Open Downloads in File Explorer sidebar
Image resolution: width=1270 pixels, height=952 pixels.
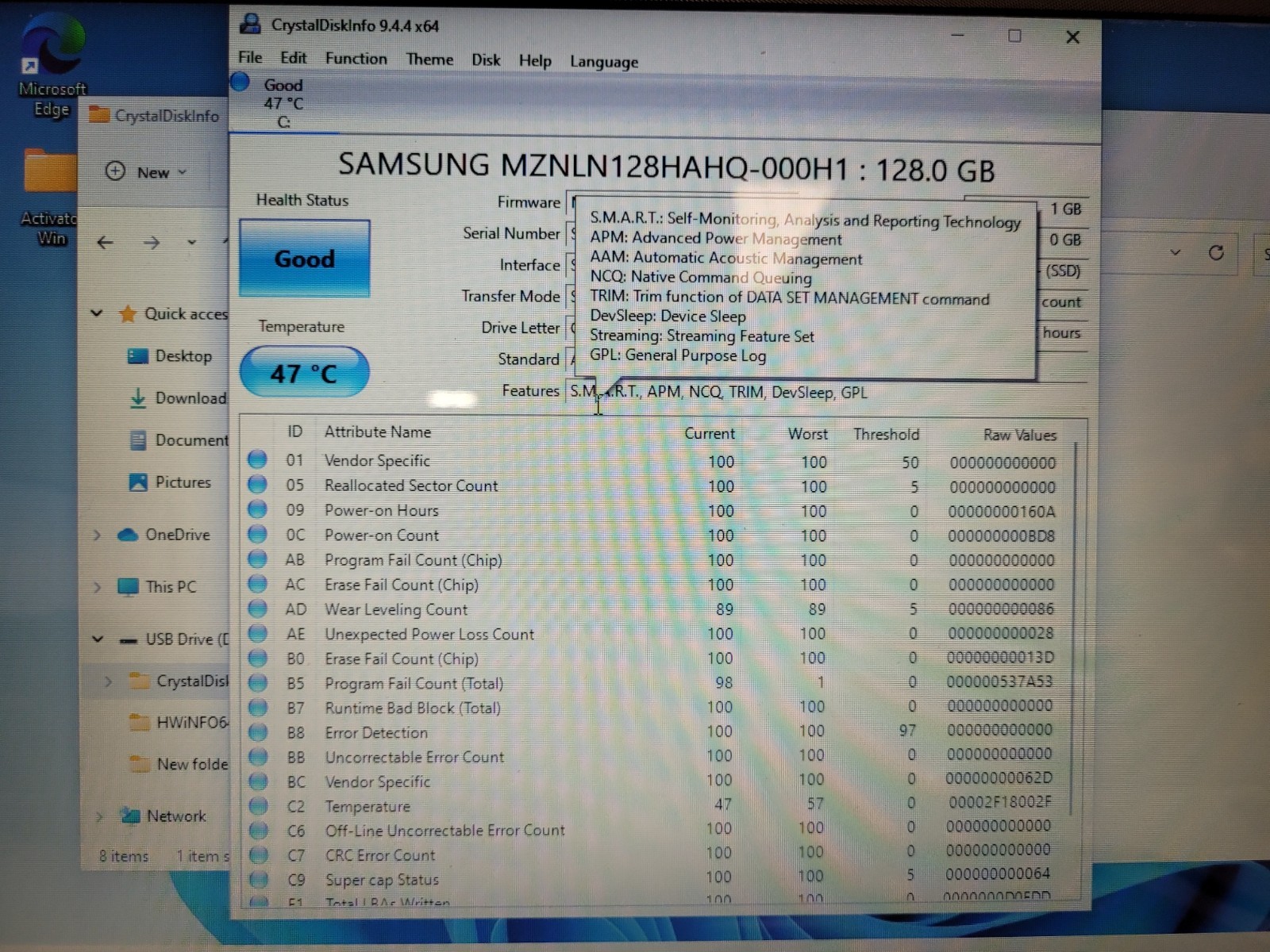tap(179, 397)
